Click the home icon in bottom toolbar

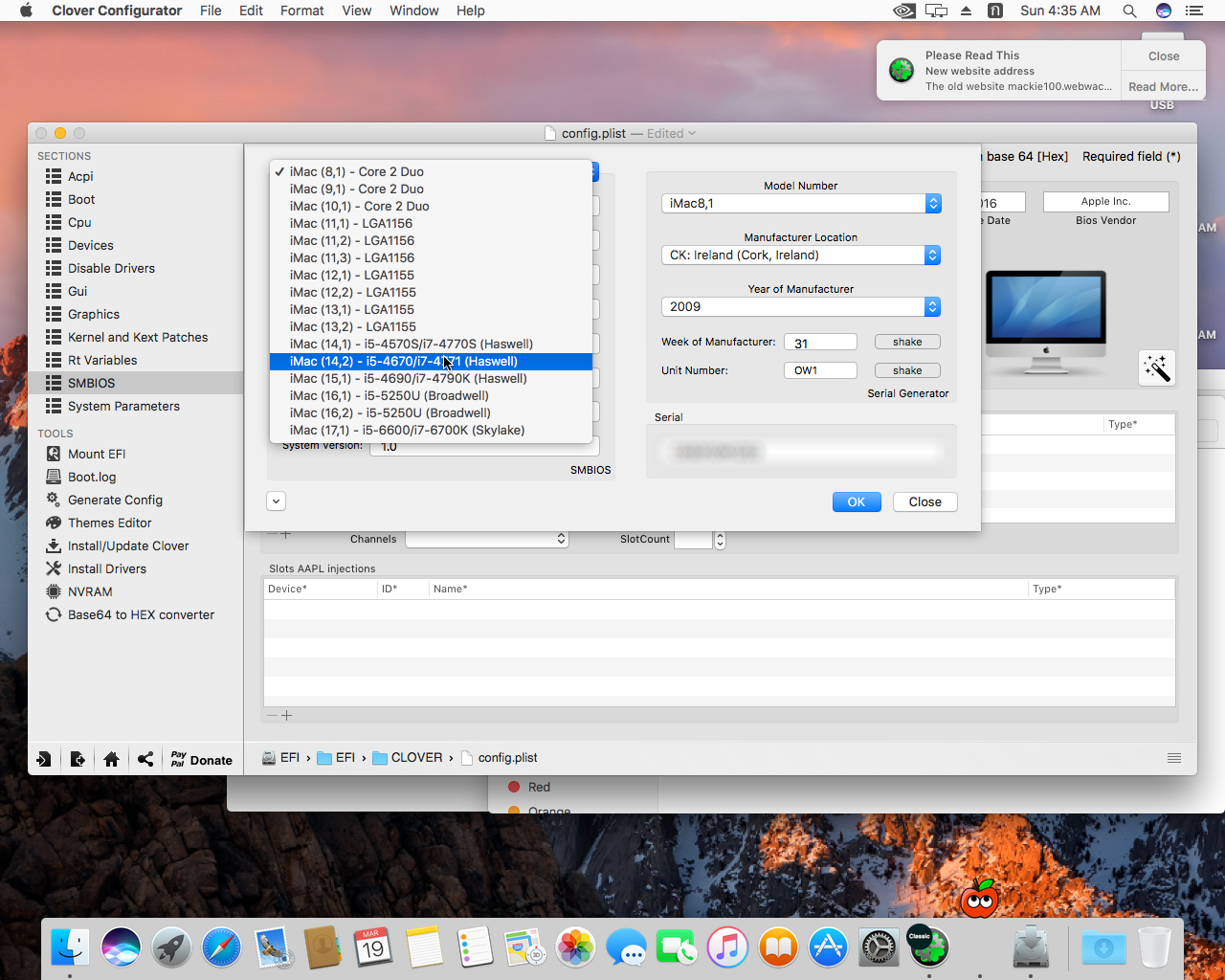111,759
